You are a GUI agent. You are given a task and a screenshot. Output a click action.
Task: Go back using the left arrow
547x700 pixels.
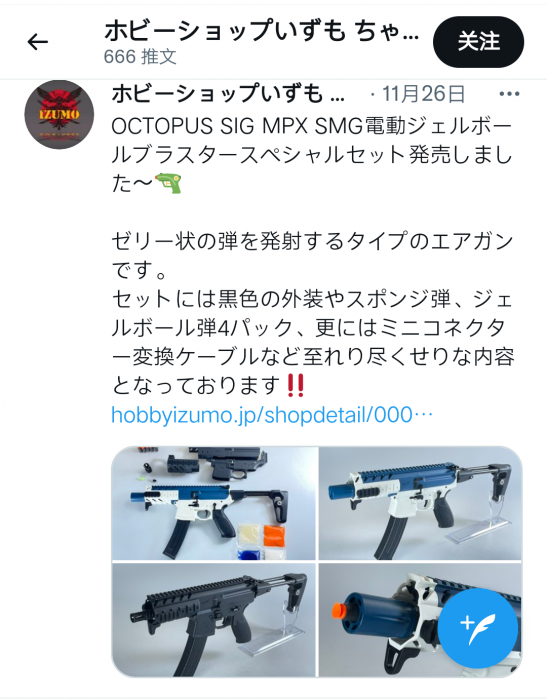(38, 42)
